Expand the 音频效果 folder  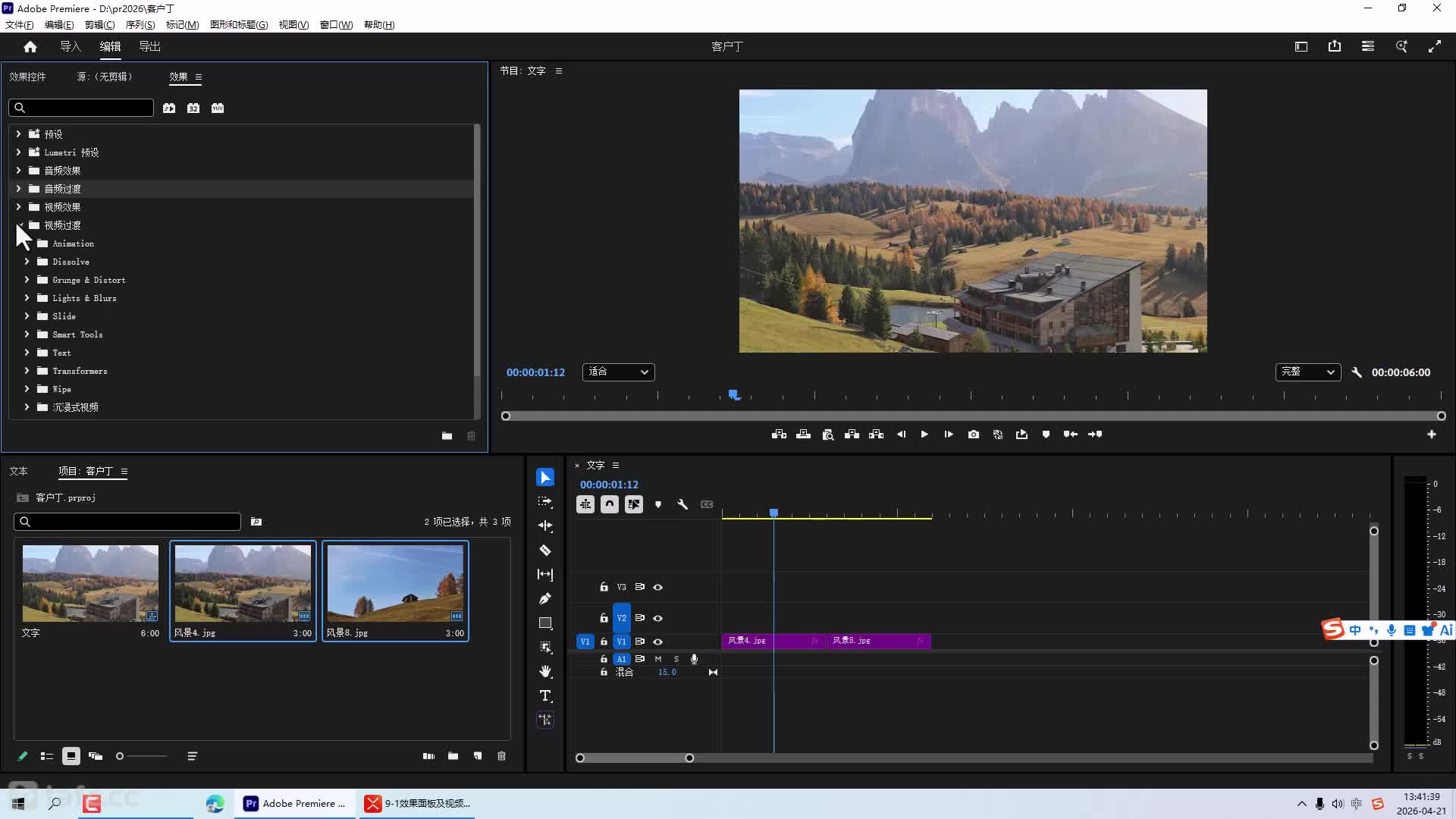point(18,171)
